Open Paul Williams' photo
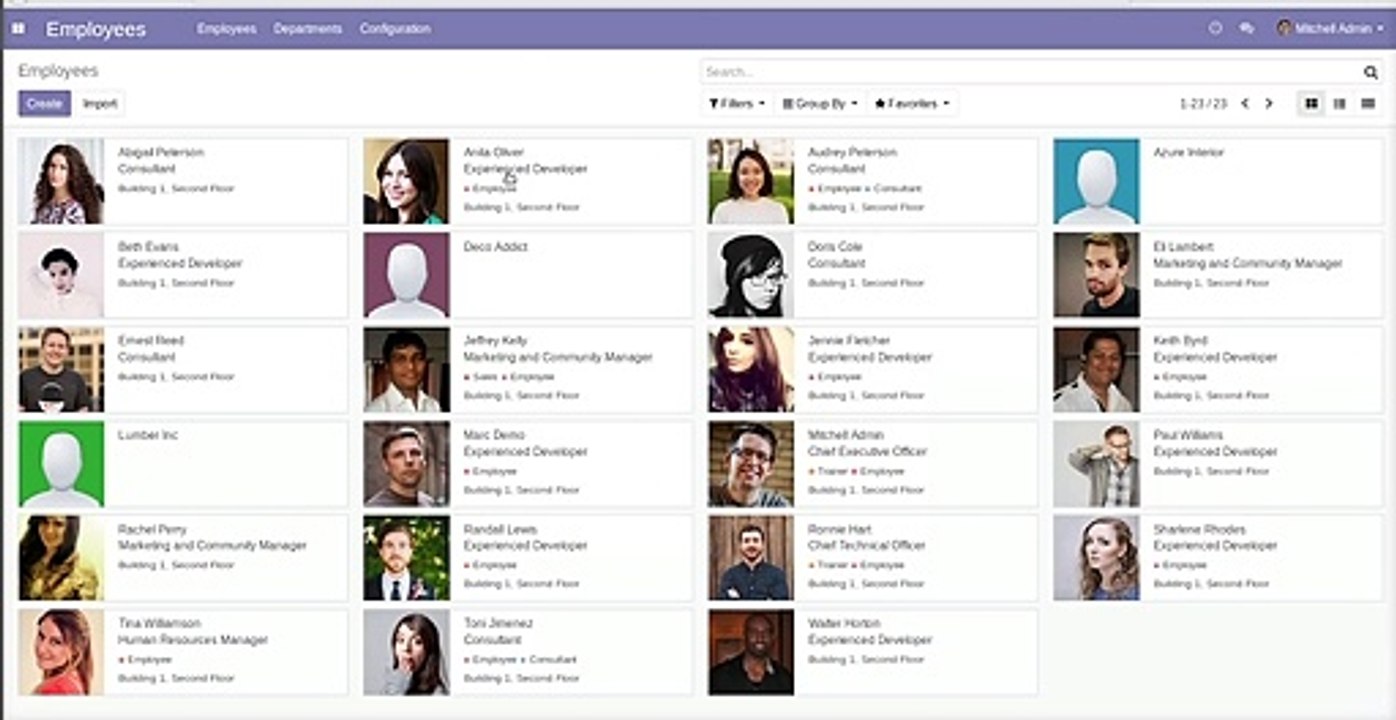This screenshot has width=1396, height=720. [1096, 464]
